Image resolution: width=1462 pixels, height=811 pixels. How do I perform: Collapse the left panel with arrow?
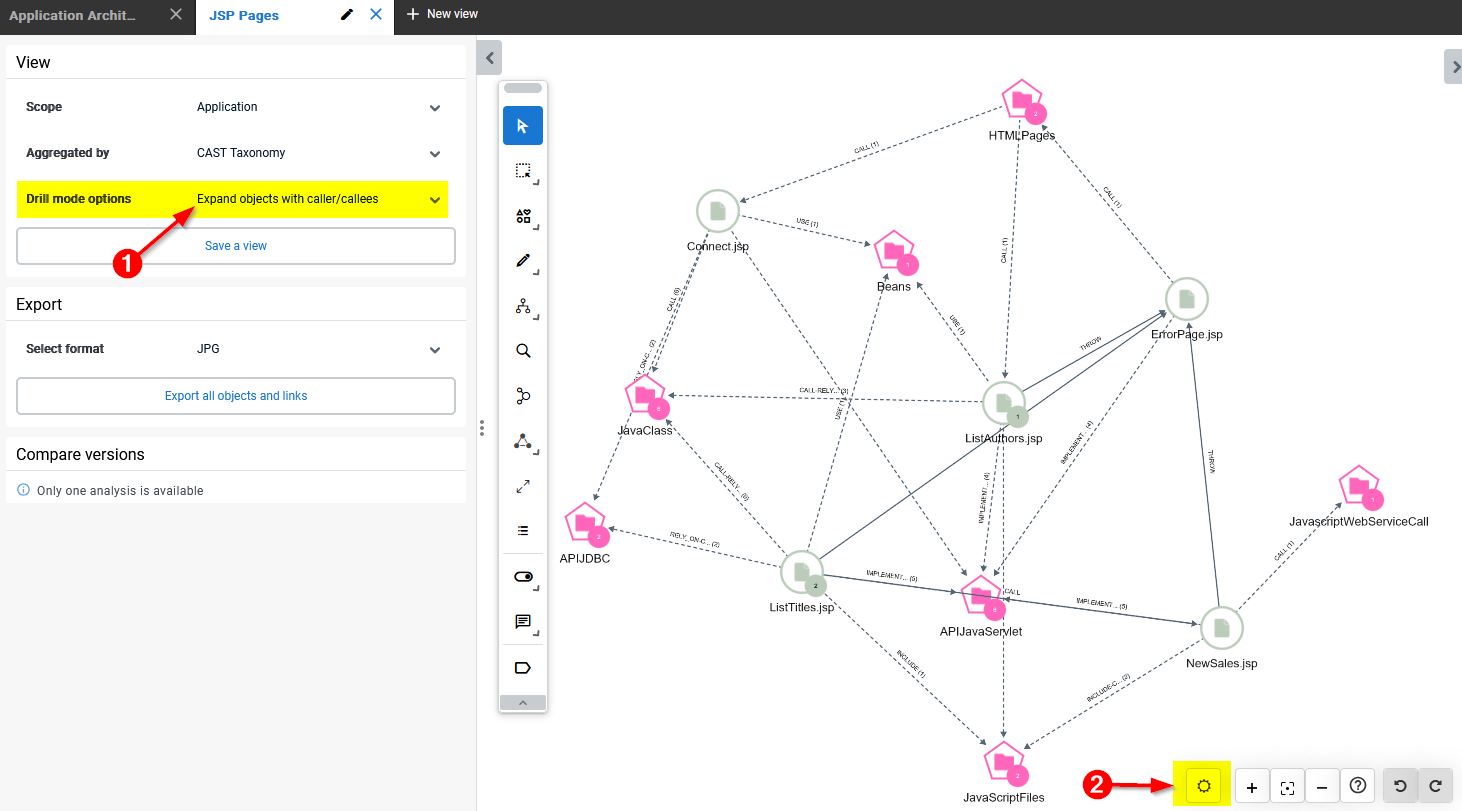(x=489, y=58)
